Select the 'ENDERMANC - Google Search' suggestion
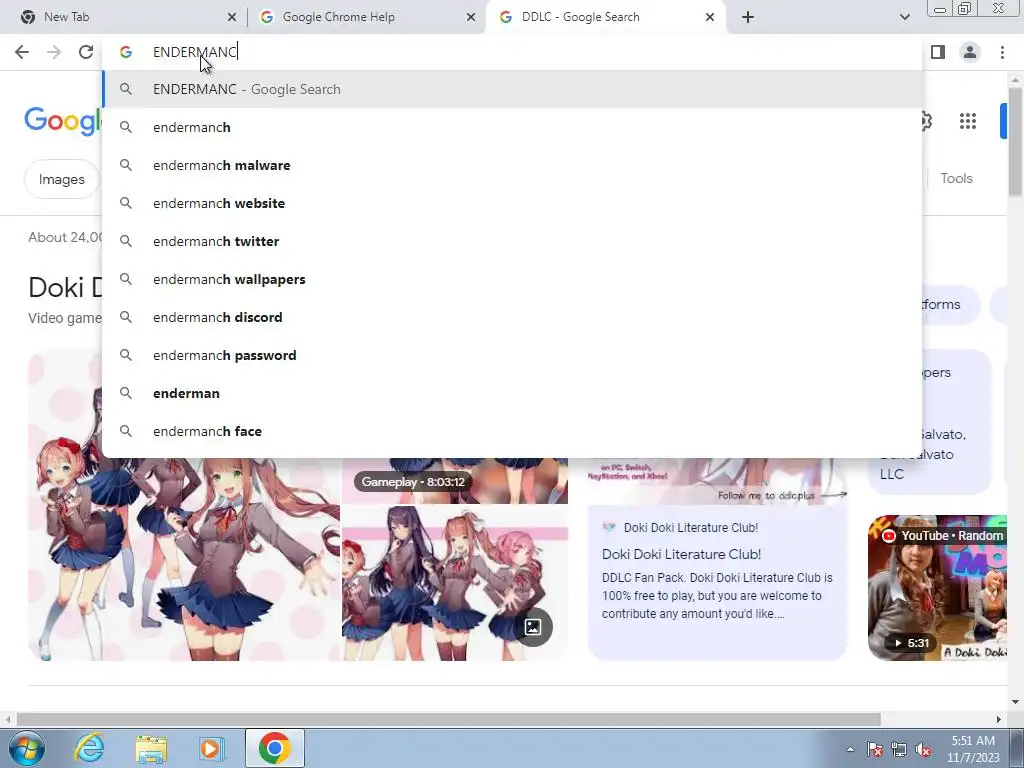The width and height of the screenshot is (1024, 768). pyautogui.click(x=513, y=89)
